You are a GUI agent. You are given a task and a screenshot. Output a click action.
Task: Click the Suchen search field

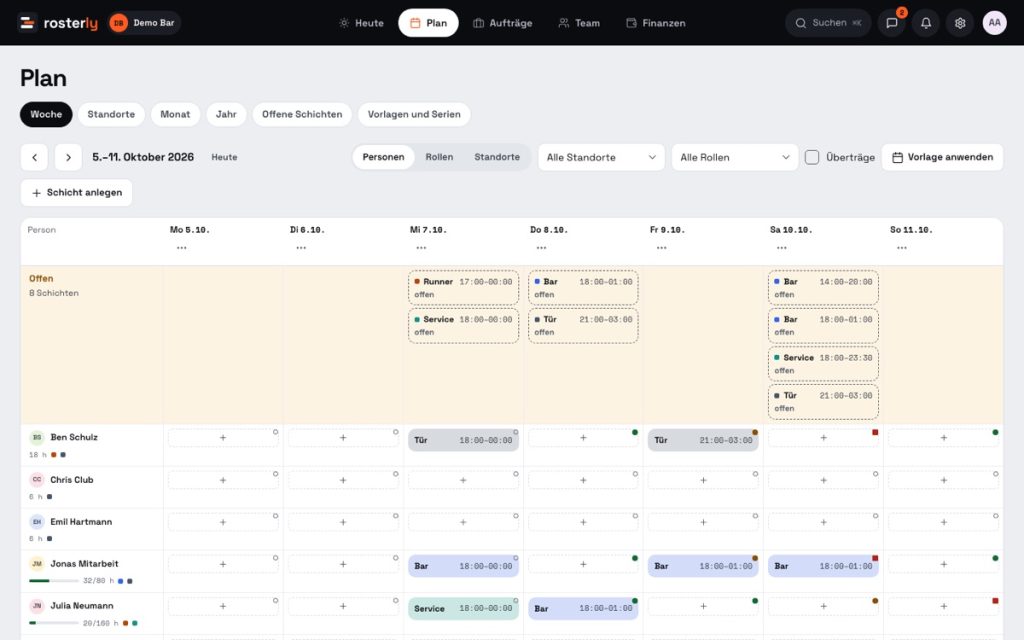(x=828, y=23)
